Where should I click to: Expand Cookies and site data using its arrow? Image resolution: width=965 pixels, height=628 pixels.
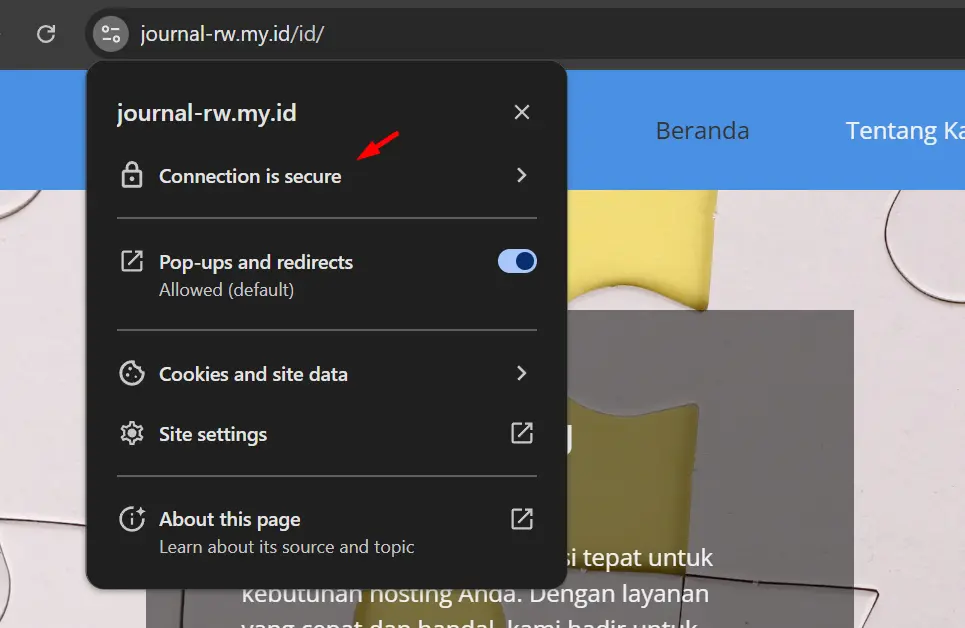click(x=521, y=373)
